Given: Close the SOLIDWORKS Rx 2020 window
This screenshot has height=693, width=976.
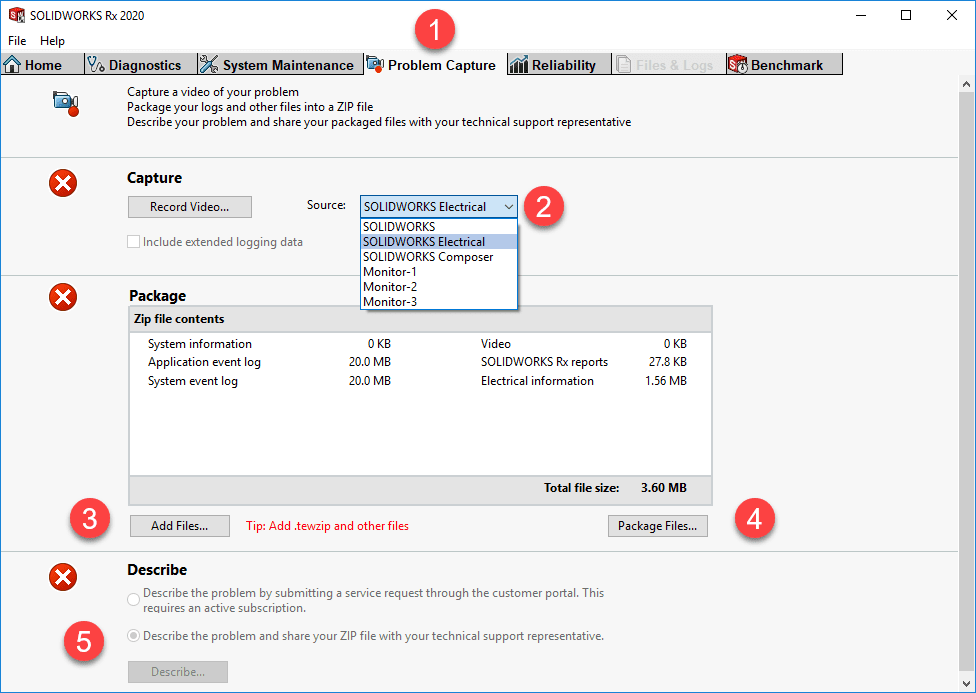Looking at the screenshot, I should pyautogui.click(x=952, y=15).
